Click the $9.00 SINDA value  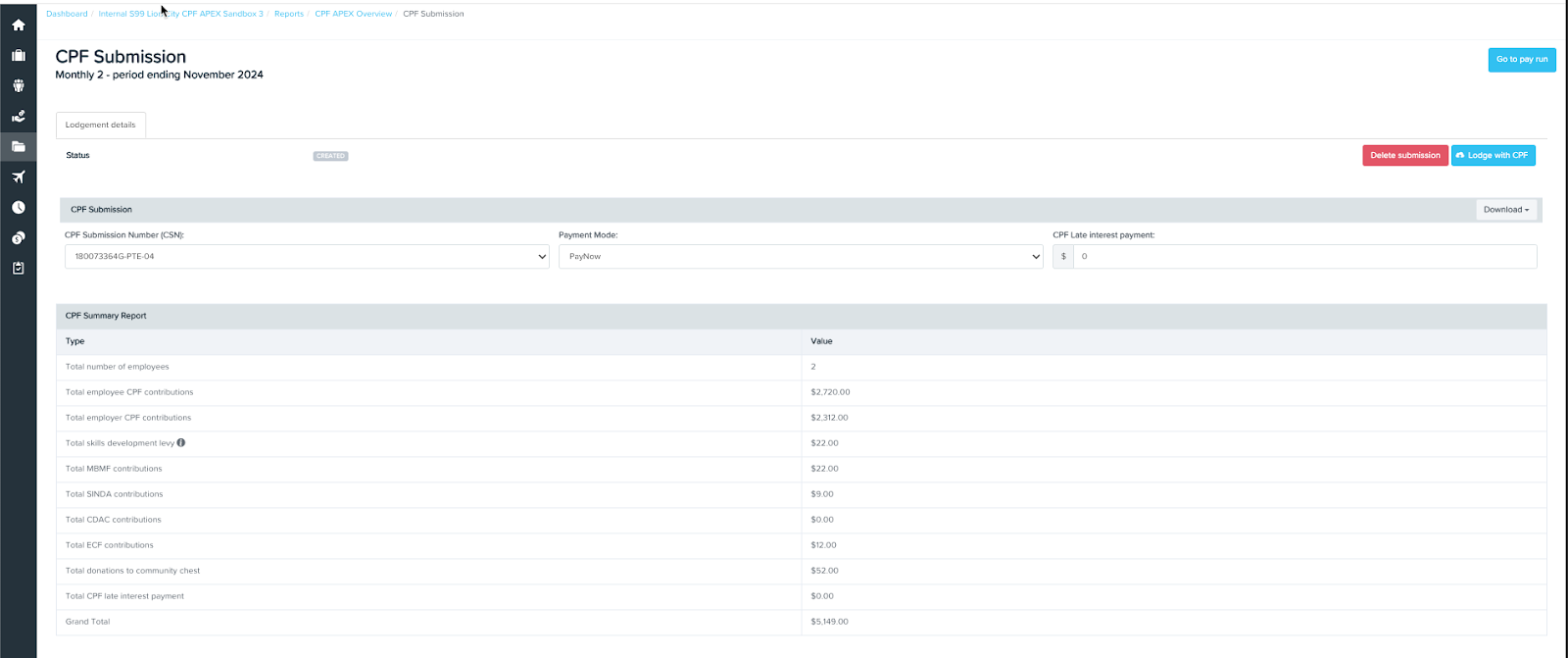(x=822, y=494)
